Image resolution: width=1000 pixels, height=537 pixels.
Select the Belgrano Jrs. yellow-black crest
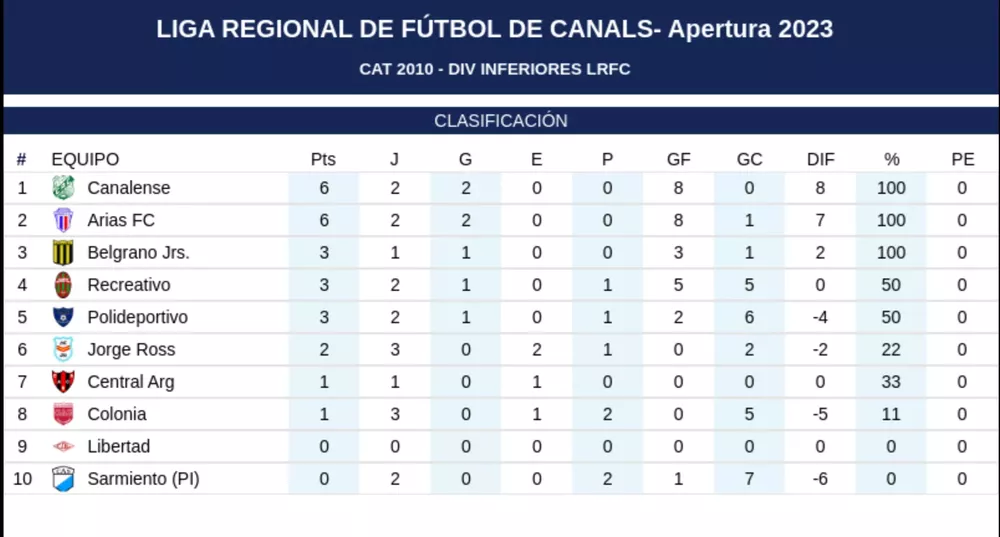tap(63, 253)
